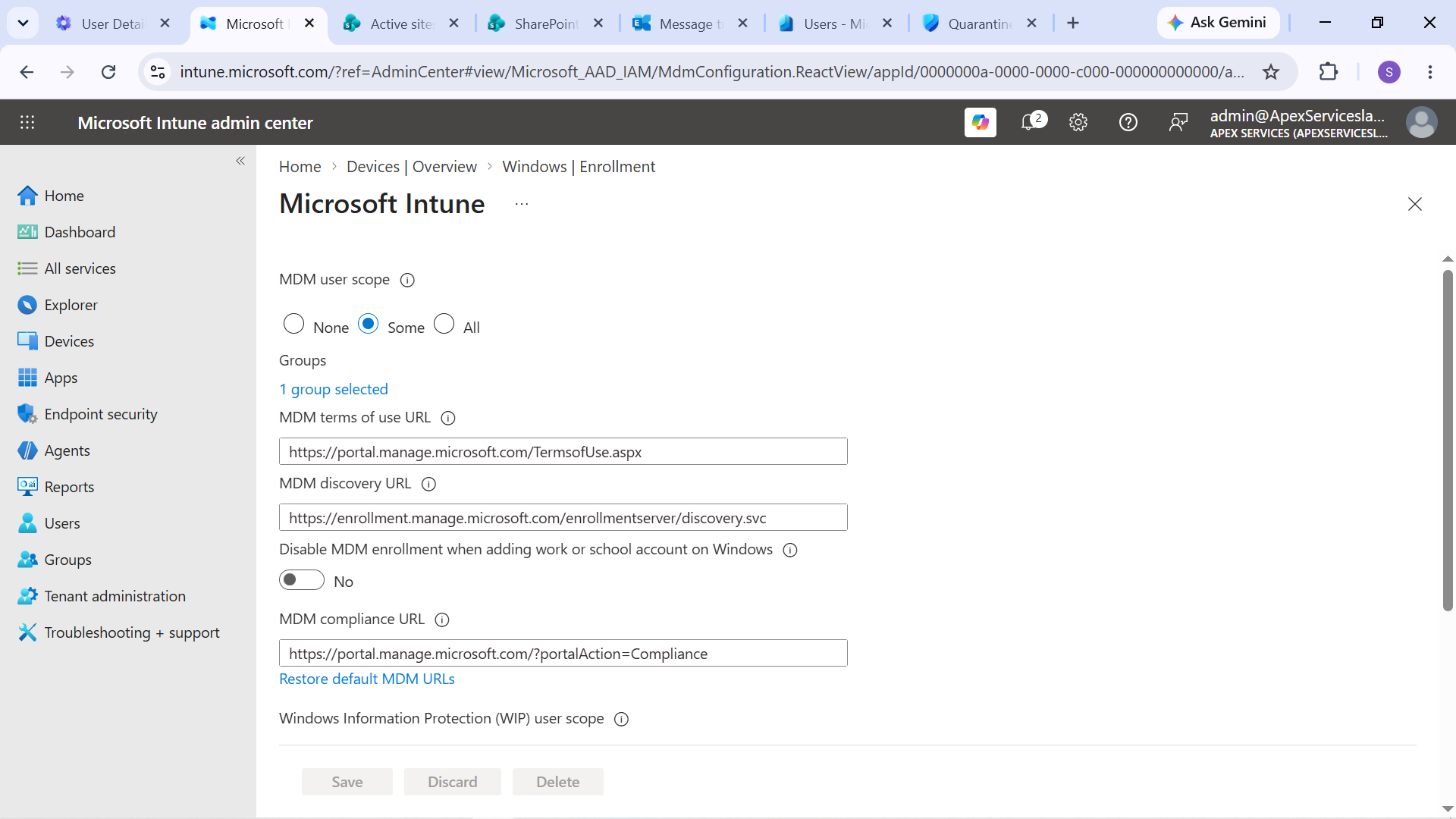Select the Some radio for MDM user scope
The image size is (1456, 819).
(x=368, y=324)
